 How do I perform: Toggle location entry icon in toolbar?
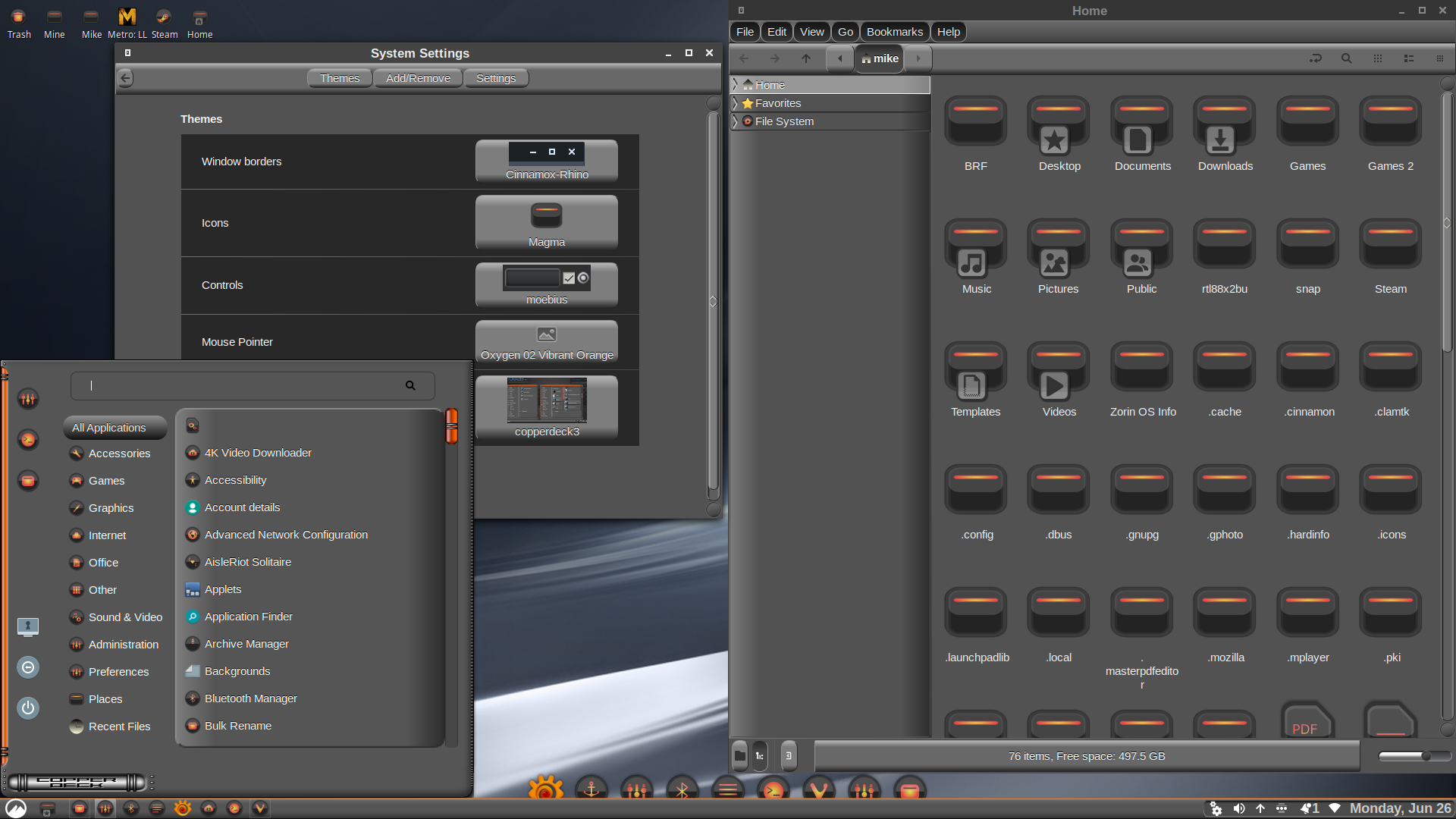1315,58
